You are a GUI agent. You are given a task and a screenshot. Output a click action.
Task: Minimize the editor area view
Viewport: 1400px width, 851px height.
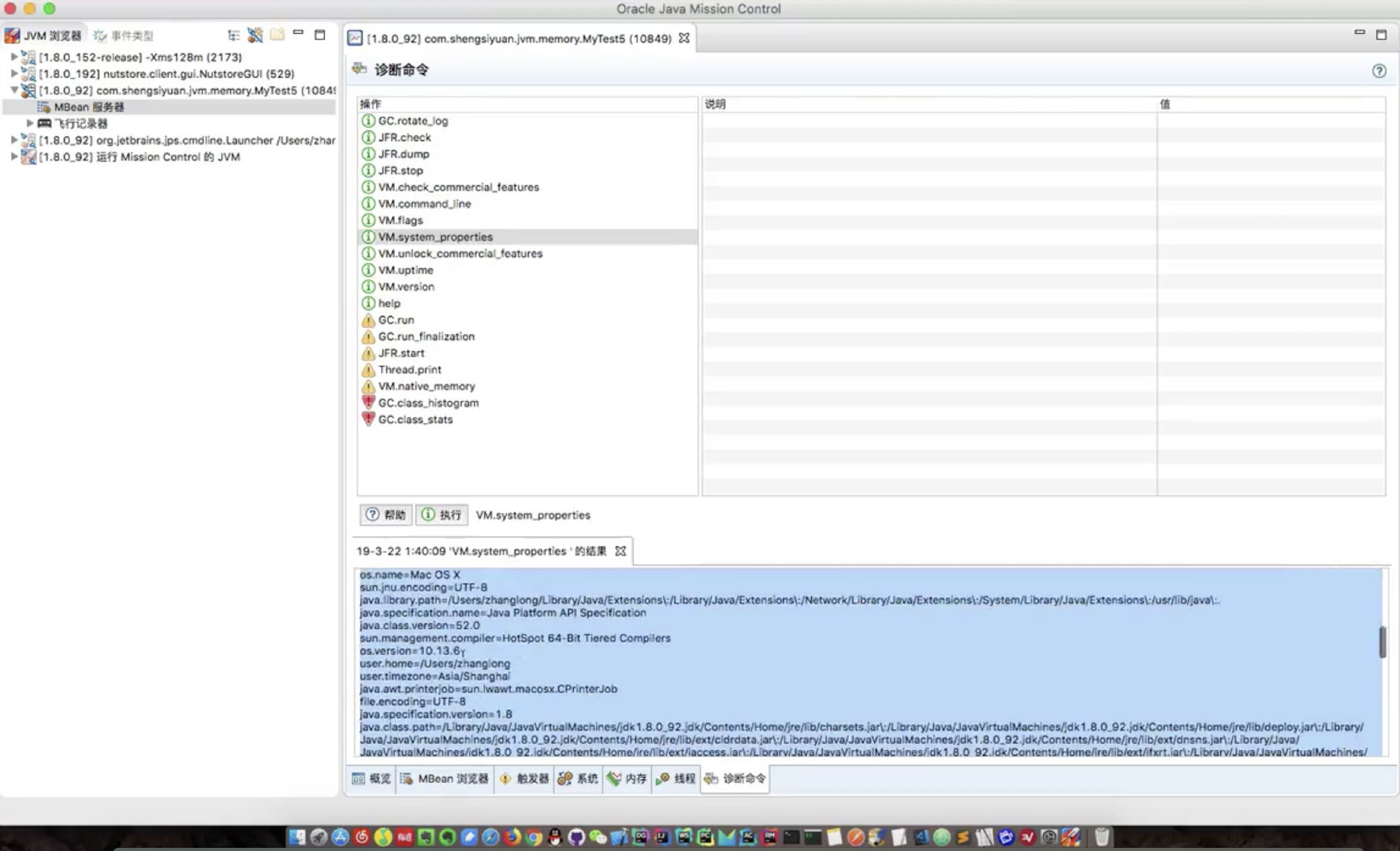(1359, 33)
